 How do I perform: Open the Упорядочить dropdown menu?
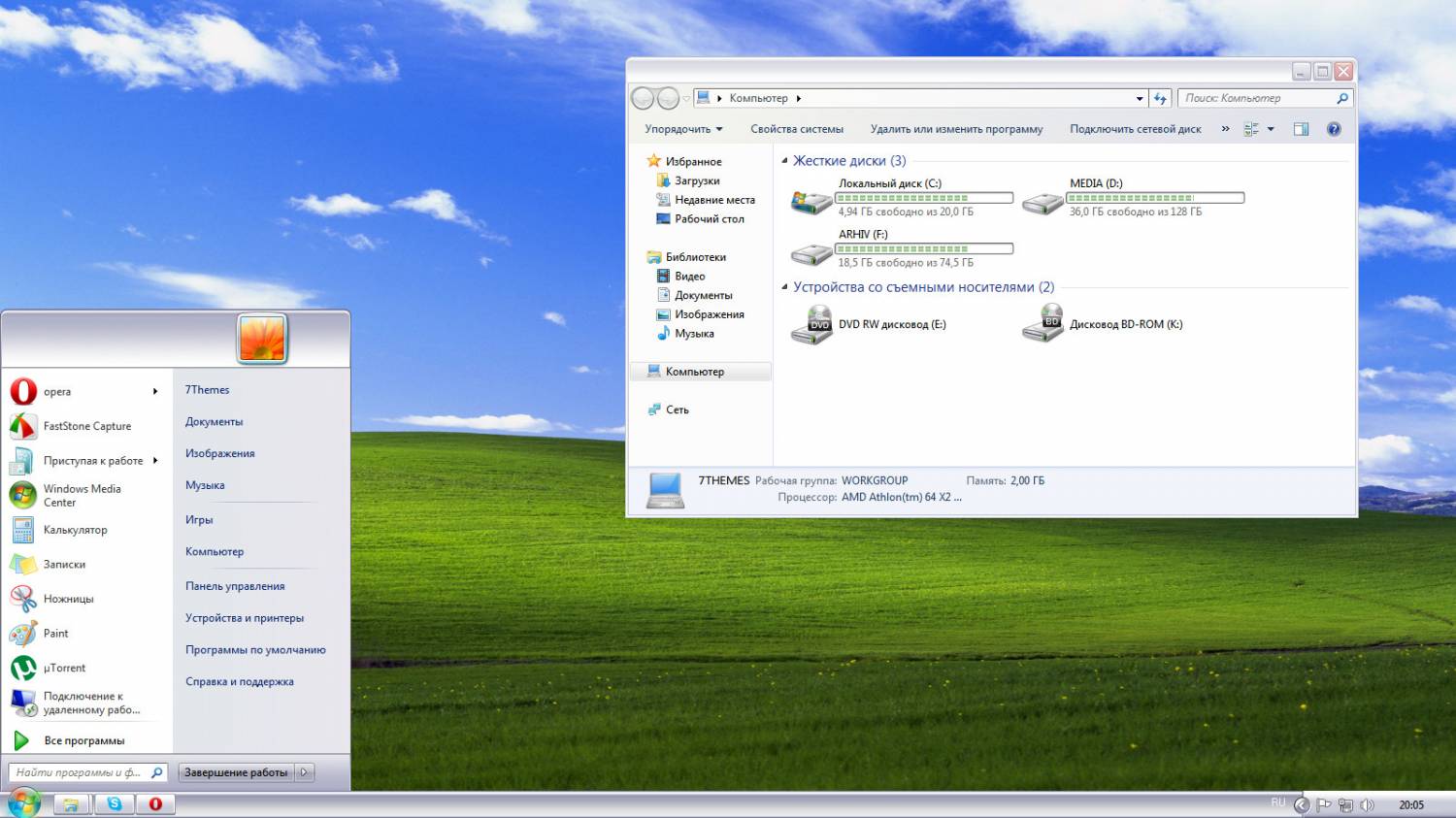click(683, 129)
